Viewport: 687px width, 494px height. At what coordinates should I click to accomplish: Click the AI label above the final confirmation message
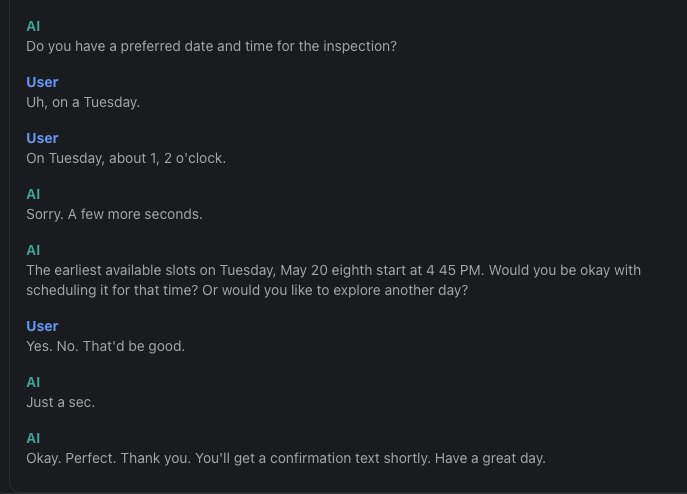(x=33, y=438)
